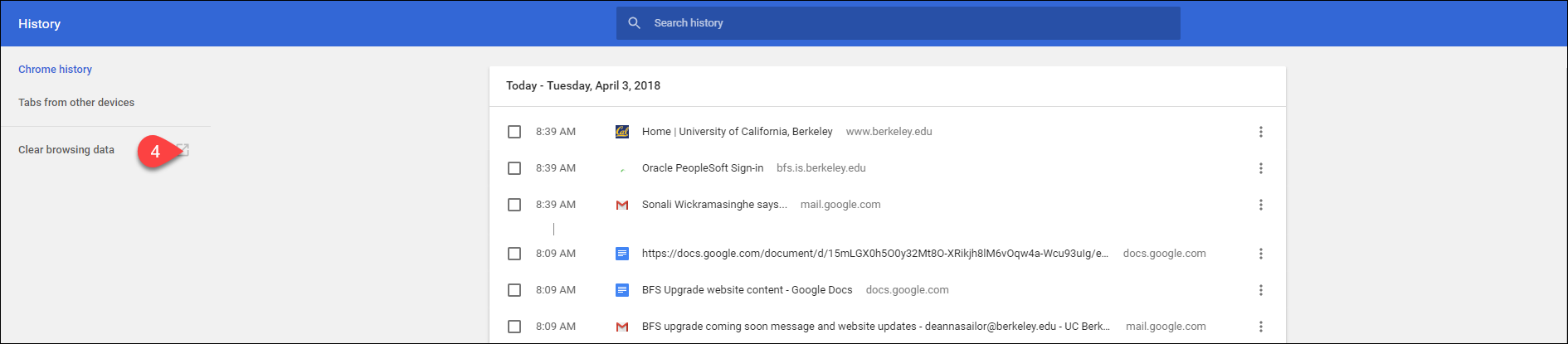
Task: Open Home University of California, Berkeley link
Action: 737,132
